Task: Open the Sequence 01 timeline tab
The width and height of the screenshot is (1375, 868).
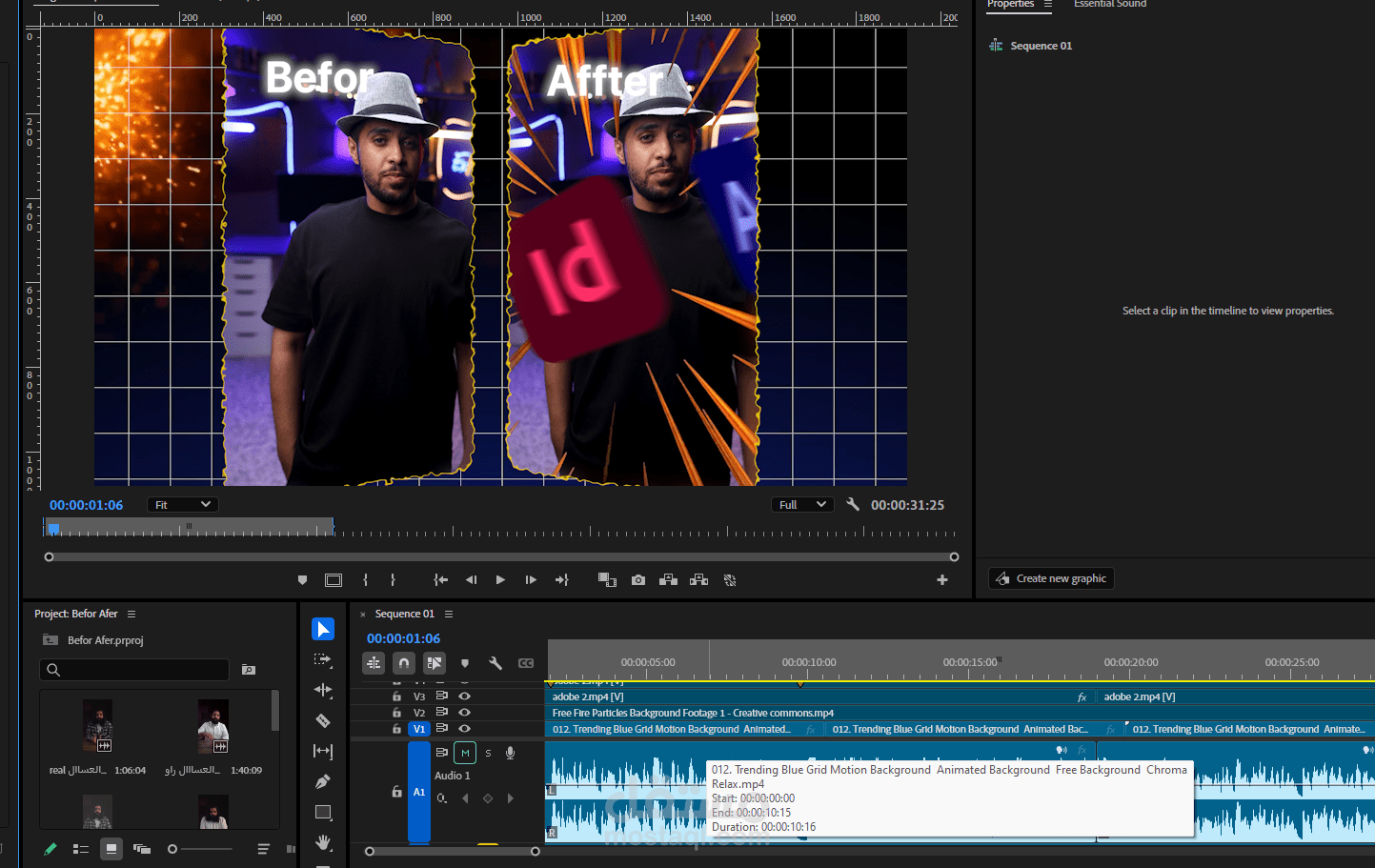Action: point(405,614)
